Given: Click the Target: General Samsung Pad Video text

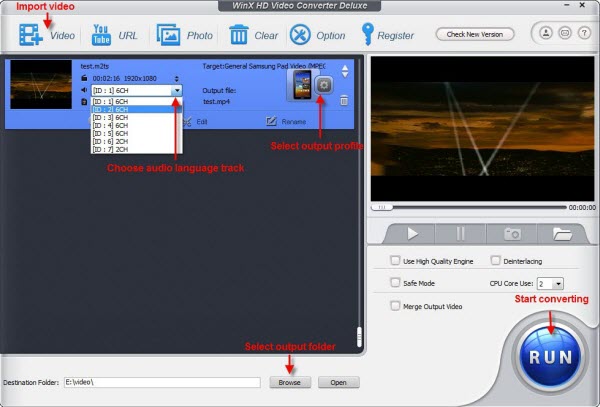Looking at the screenshot, I should pyautogui.click(x=264, y=66).
